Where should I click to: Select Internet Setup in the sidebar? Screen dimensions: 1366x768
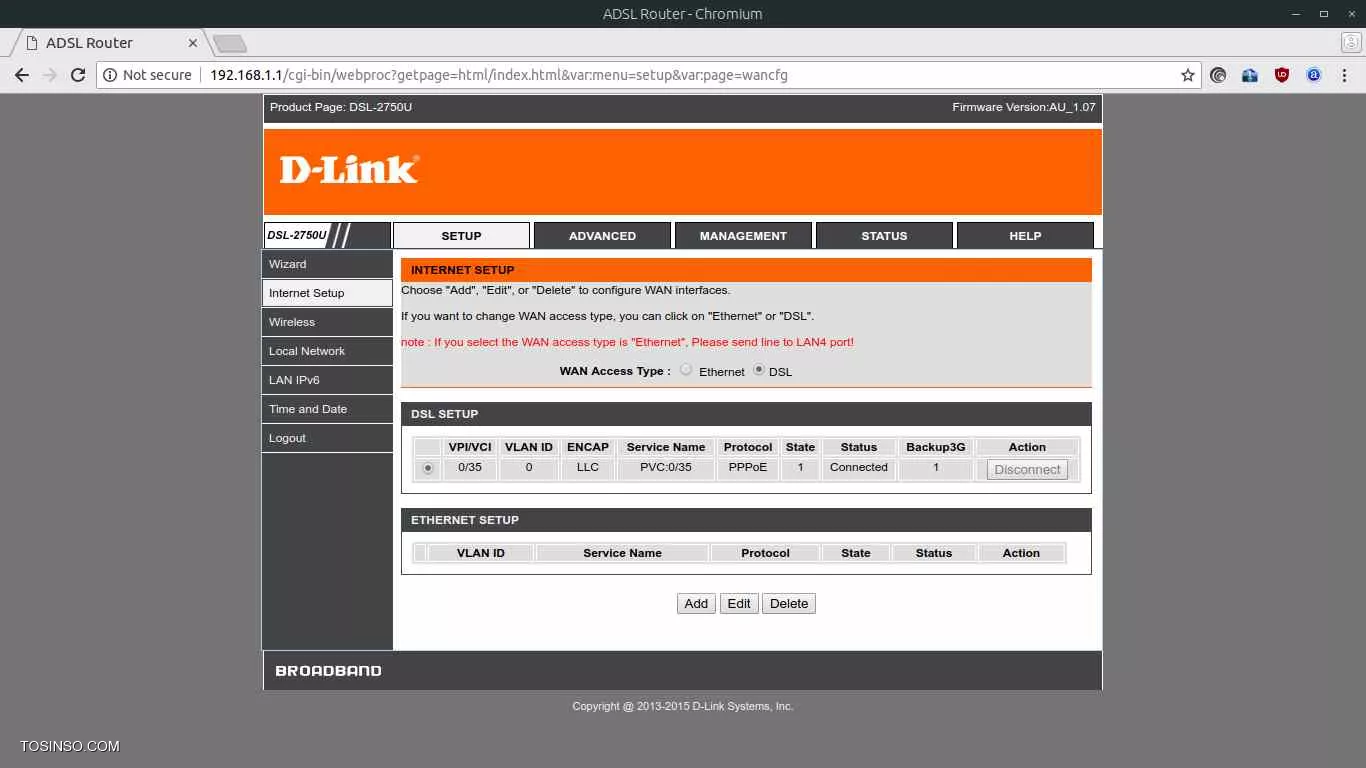pos(327,293)
